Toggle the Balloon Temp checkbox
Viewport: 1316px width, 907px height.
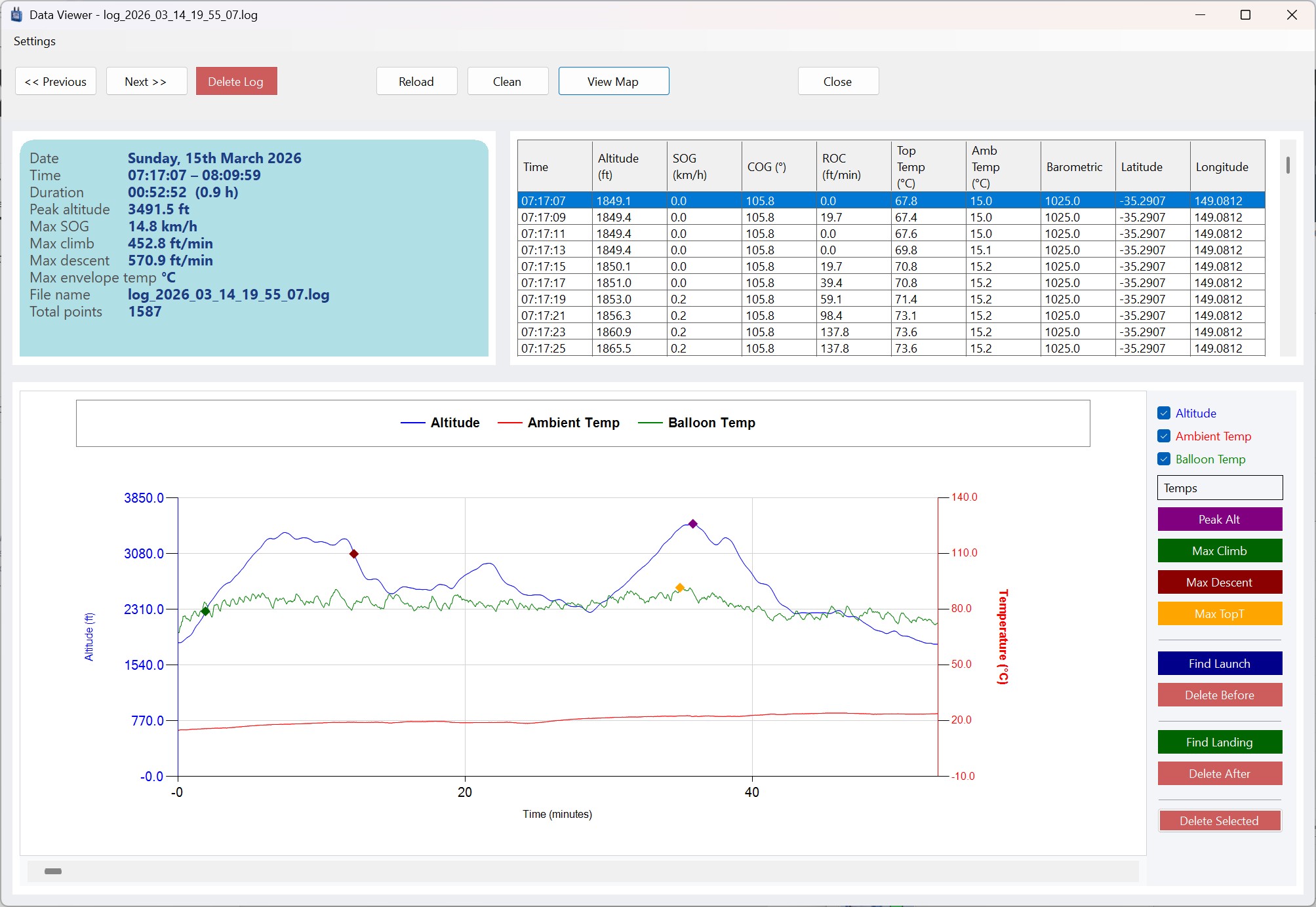point(1164,459)
